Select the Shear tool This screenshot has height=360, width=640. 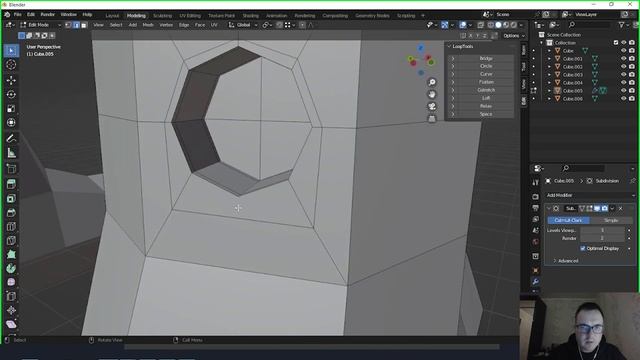tap(11, 324)
